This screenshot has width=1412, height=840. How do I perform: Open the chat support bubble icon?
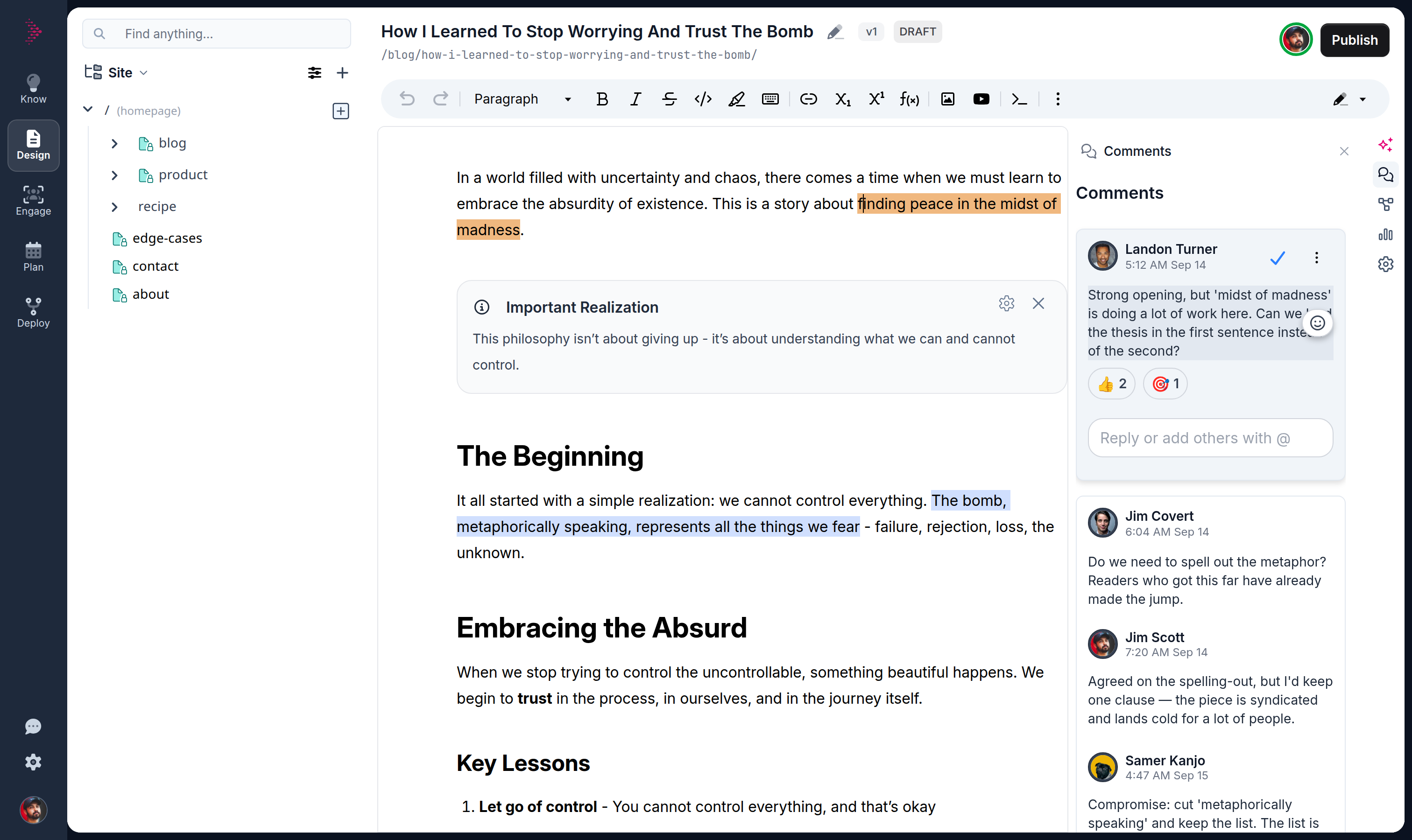click(34, 726)
